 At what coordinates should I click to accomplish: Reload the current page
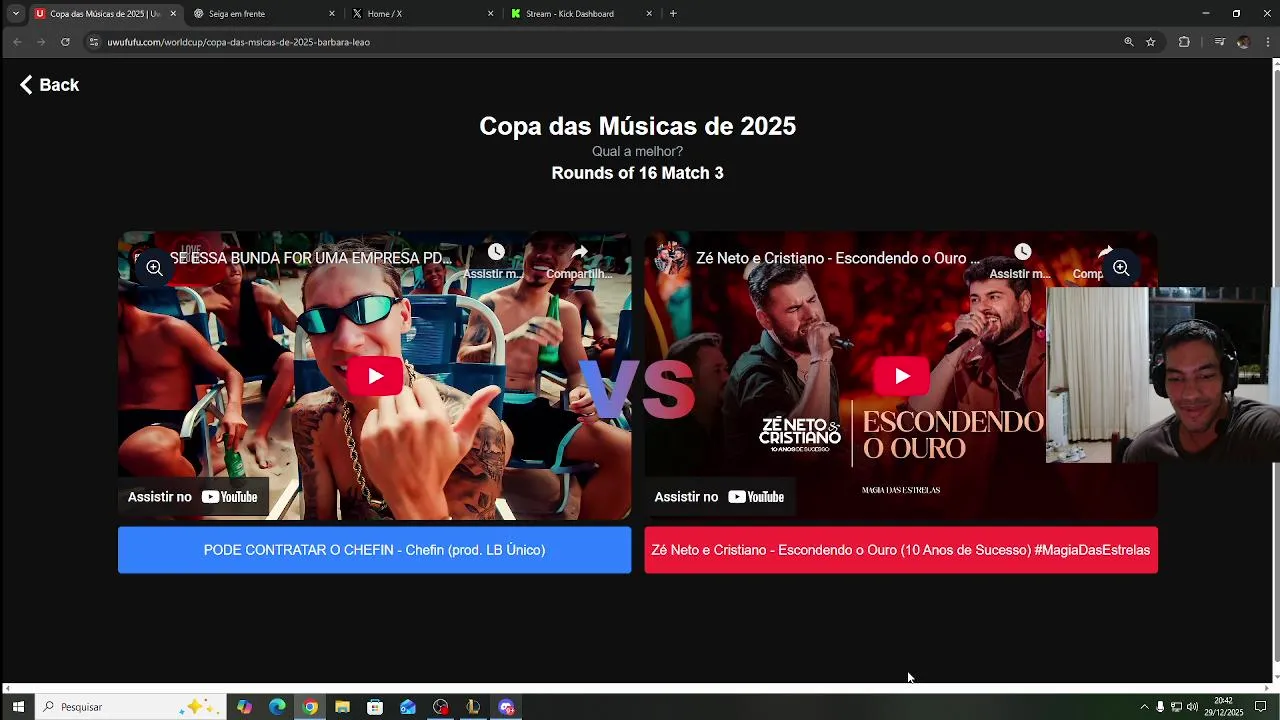tap(65, 42)
